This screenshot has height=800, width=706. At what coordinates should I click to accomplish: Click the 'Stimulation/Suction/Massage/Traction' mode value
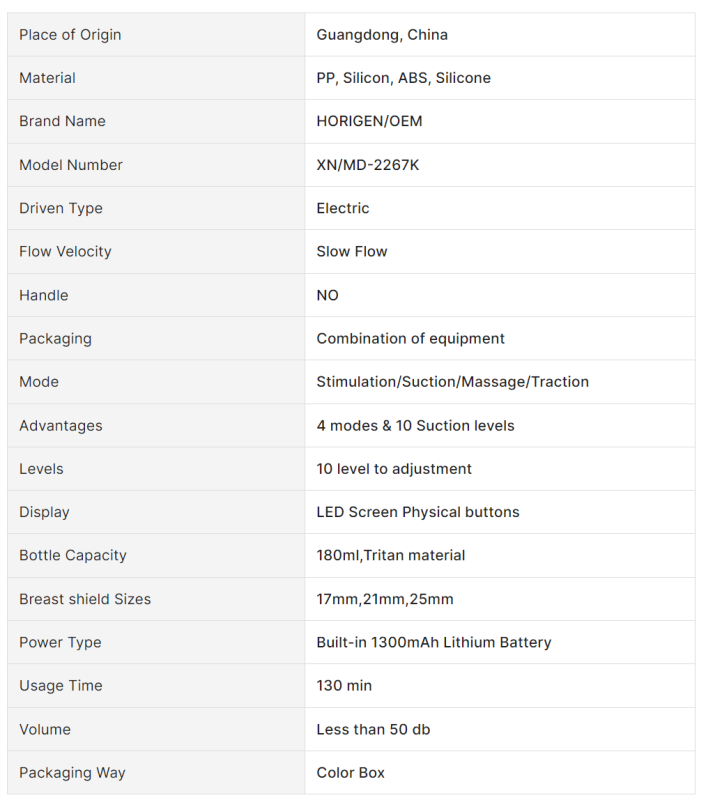coord(452,382)
